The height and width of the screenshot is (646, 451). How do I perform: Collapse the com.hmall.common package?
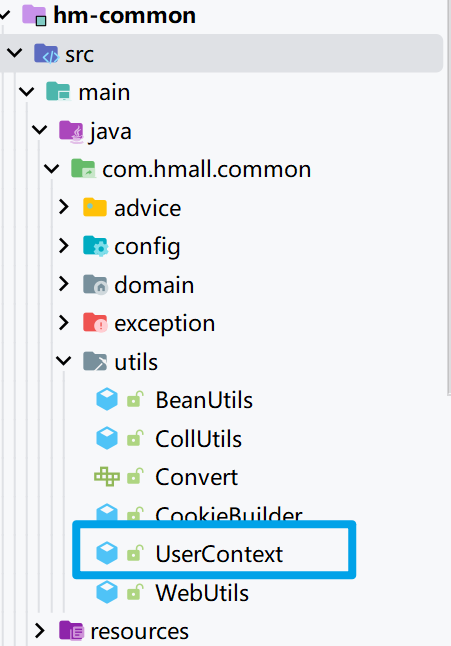pyautogui.click(x=51, y=169)
